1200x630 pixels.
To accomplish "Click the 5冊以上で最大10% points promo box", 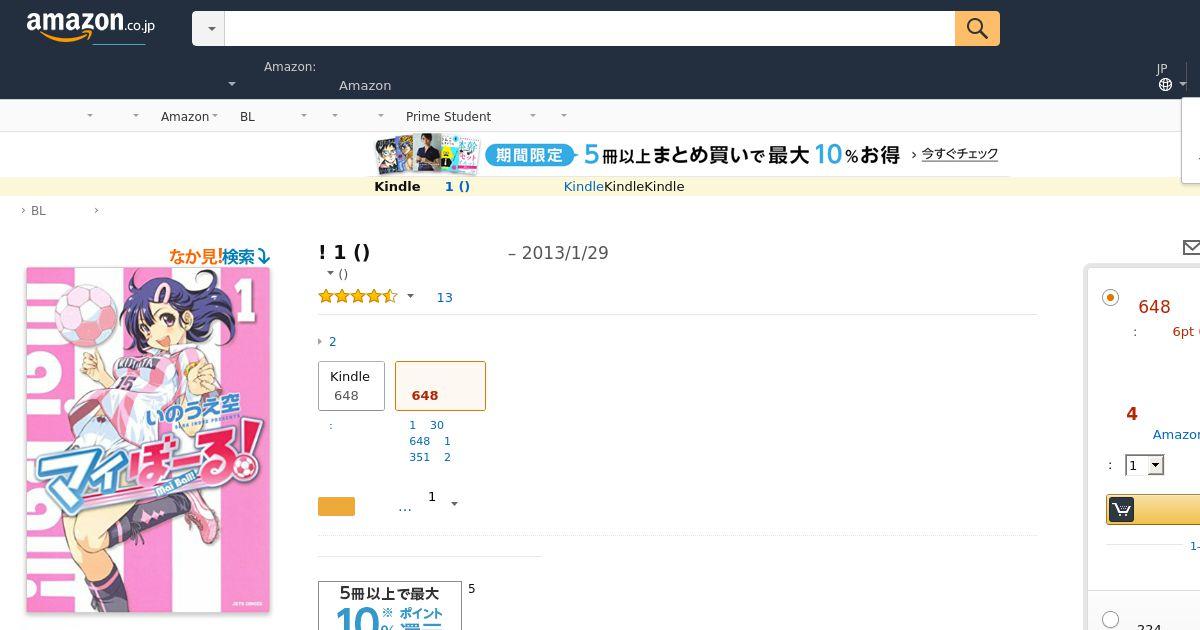I will [x=390, y=606].
